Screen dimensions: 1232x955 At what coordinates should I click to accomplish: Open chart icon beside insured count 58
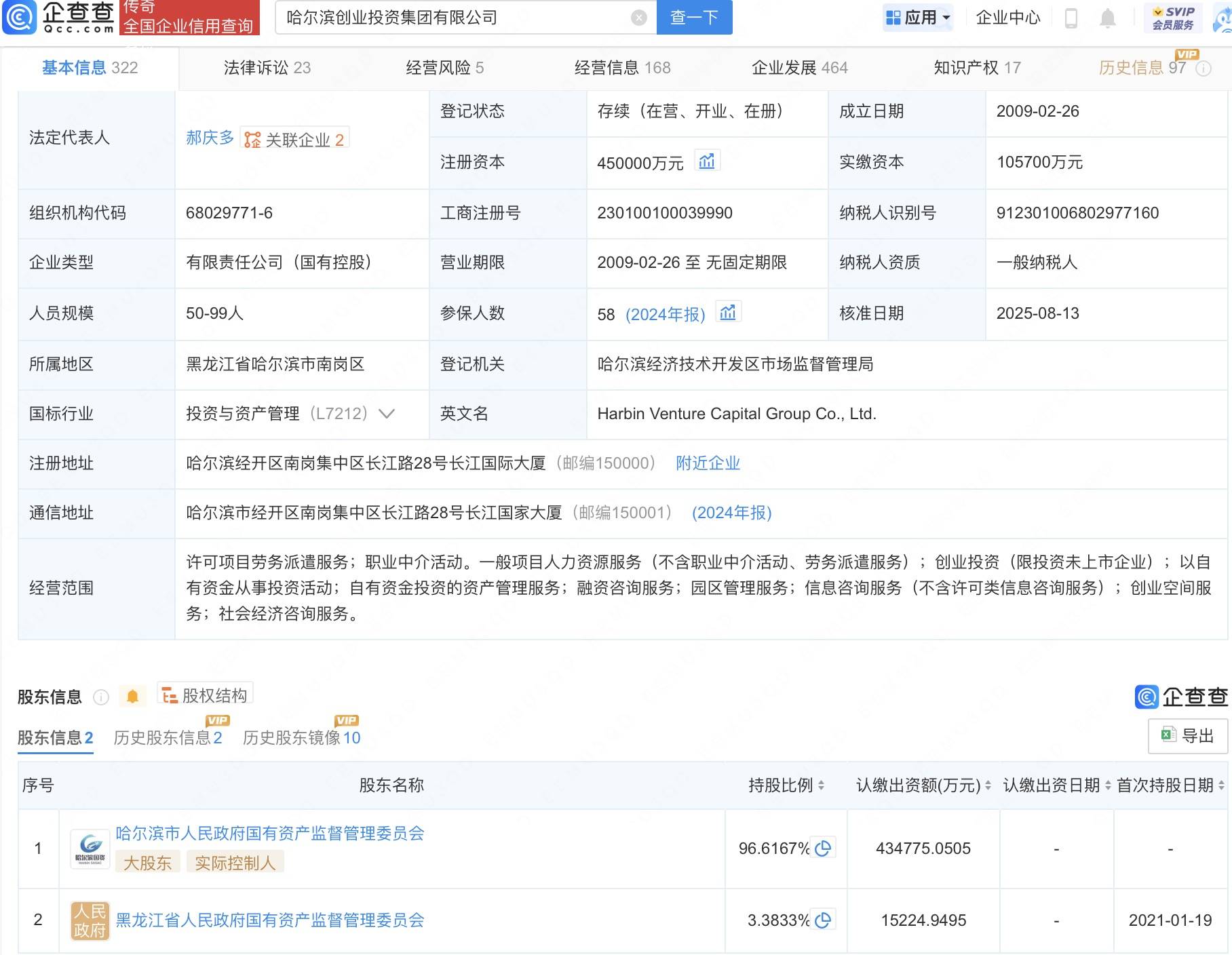728,313
